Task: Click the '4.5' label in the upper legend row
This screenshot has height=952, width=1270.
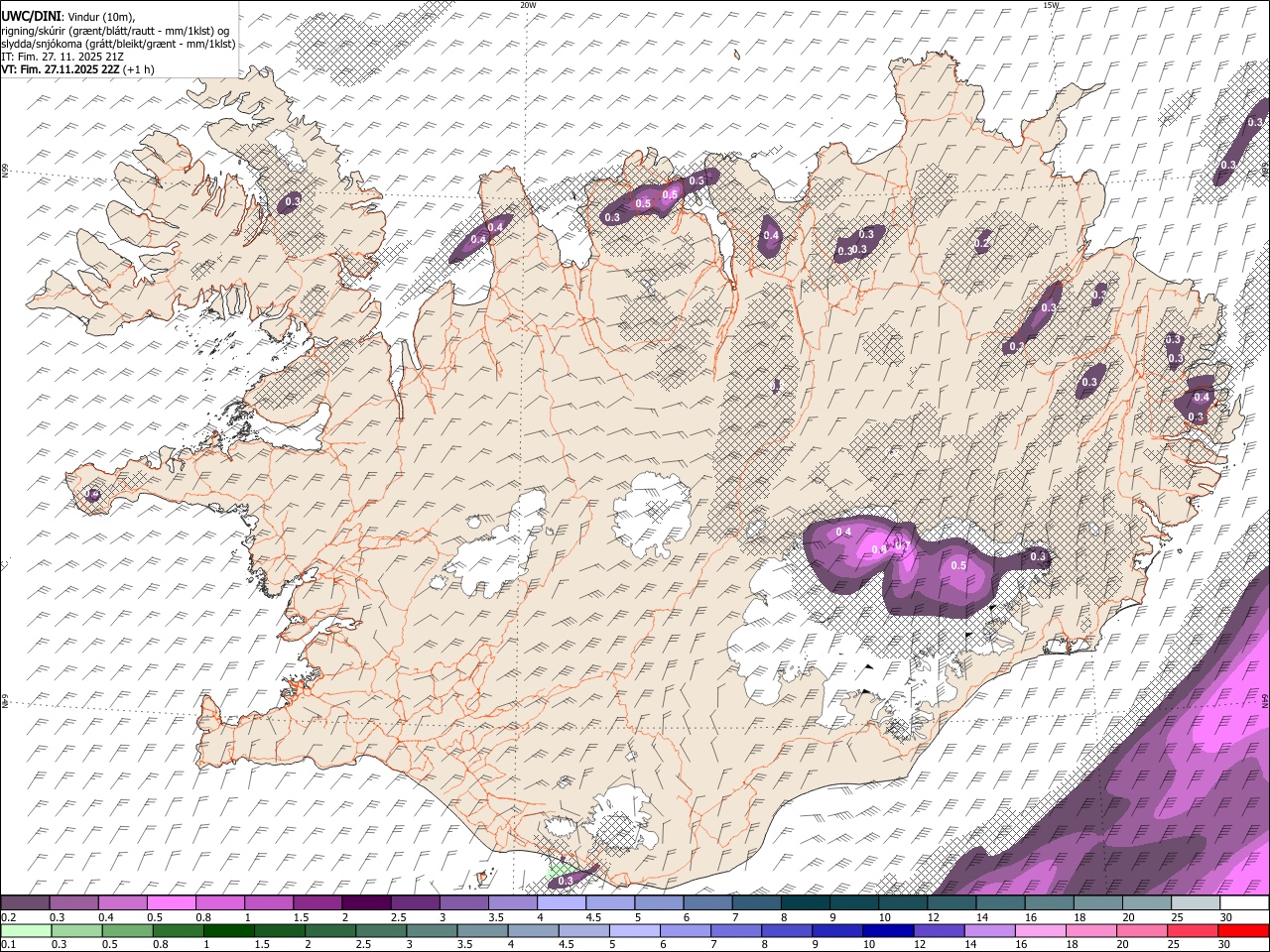Action: click(x=593, y=917)
